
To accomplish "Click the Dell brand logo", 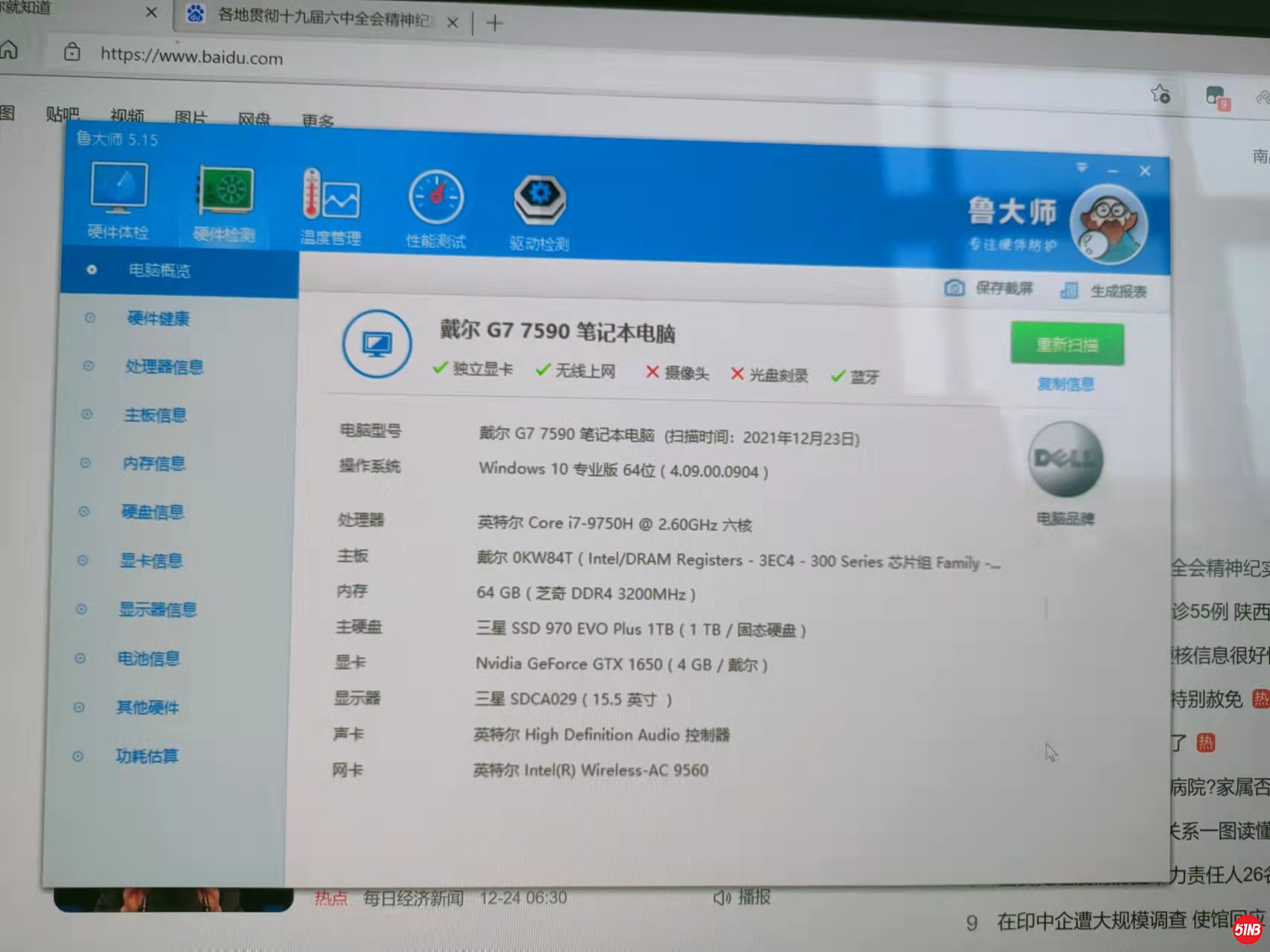I will click(x=1065, y=459).
